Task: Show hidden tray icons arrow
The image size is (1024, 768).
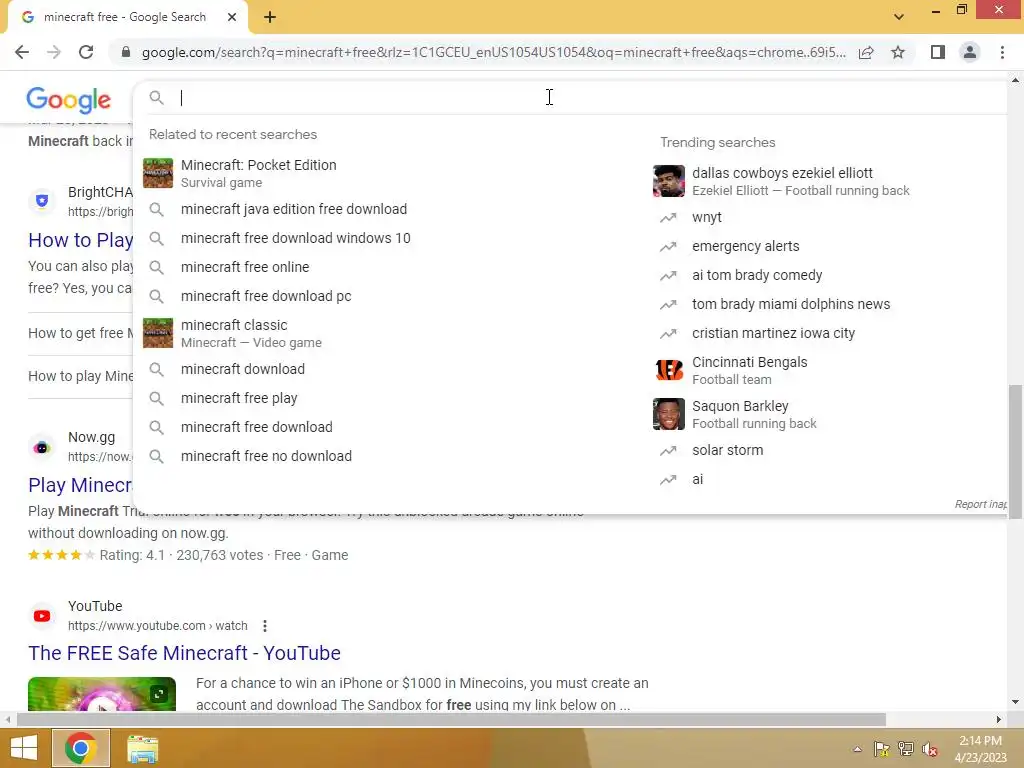Action: [857, 749]
